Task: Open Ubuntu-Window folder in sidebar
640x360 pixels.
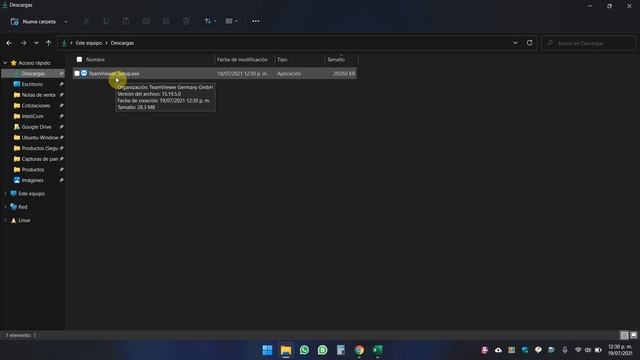Action: click(40, 138)
